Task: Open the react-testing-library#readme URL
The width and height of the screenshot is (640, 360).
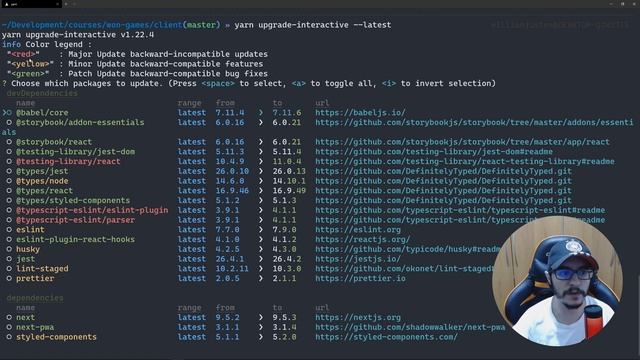Action: tap(465, 162)
